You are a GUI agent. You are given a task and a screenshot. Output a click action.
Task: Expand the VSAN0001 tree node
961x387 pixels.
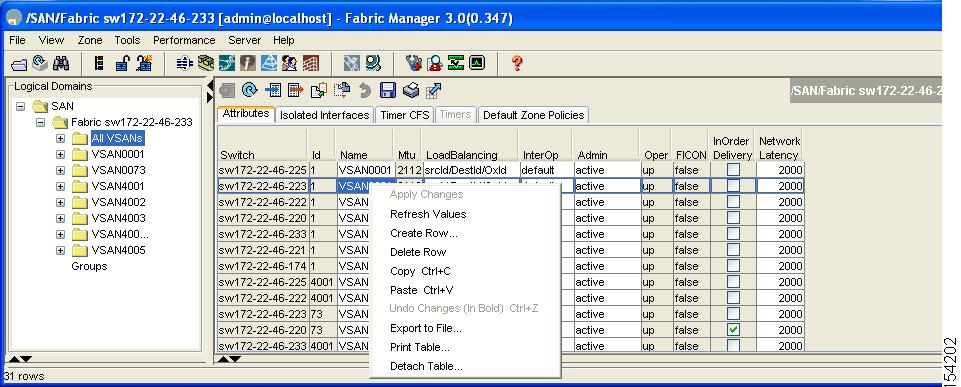[60, 154]
